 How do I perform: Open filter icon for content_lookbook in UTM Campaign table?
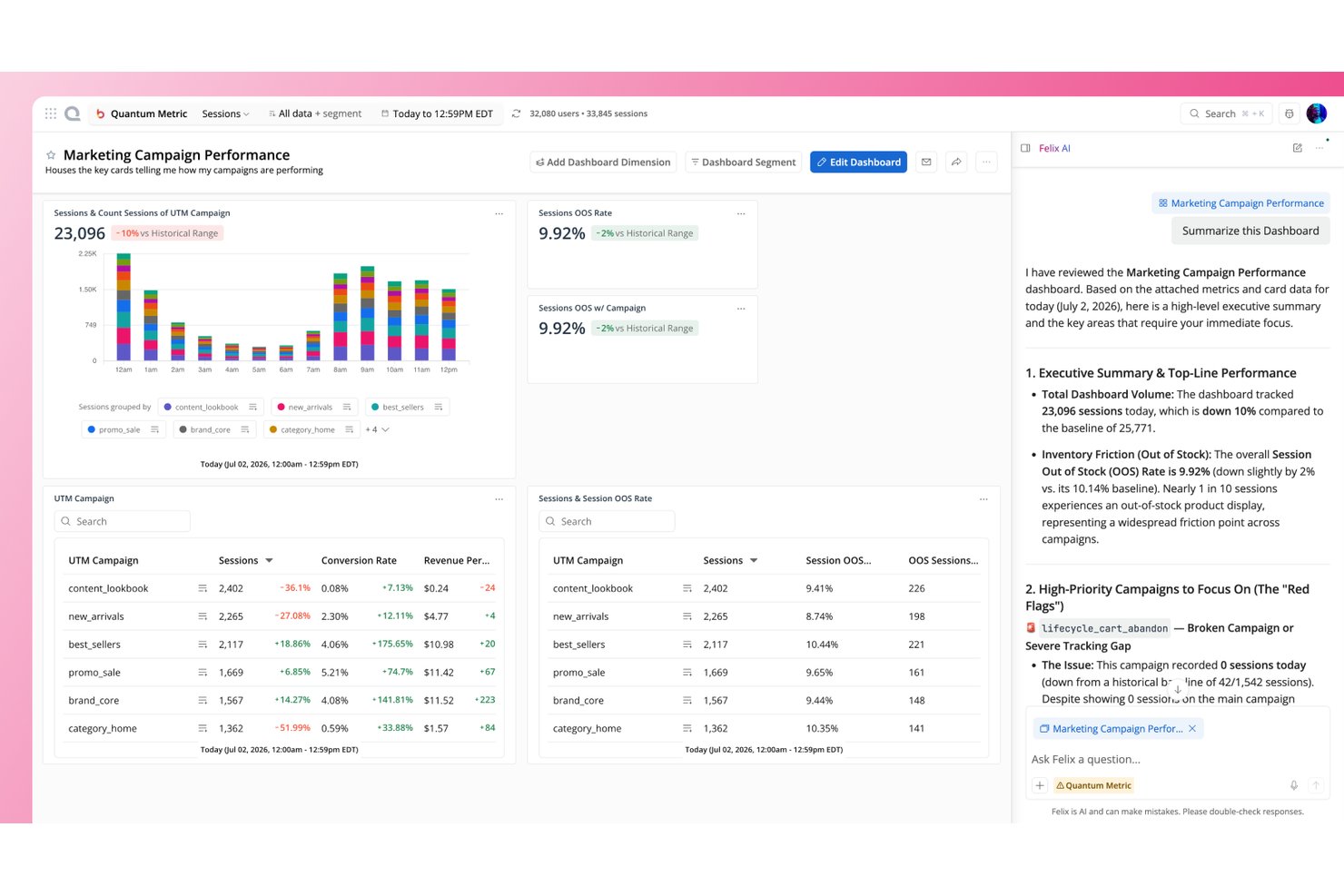pos(203,588)
